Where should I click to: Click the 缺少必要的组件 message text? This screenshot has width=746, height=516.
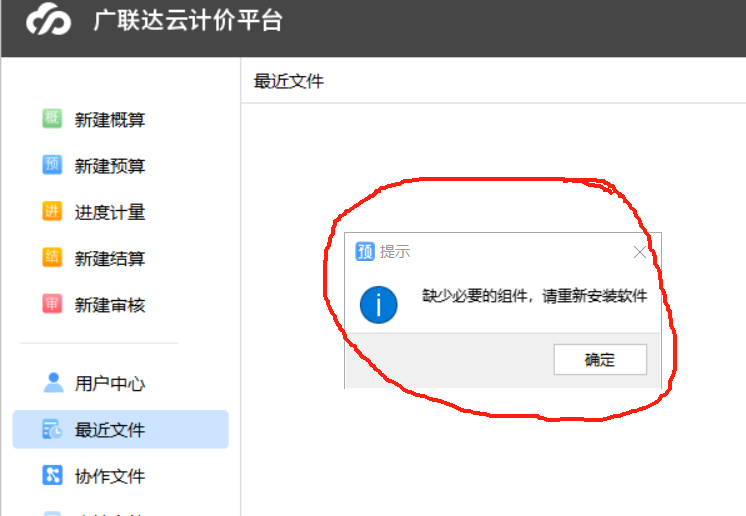(534, 296)
